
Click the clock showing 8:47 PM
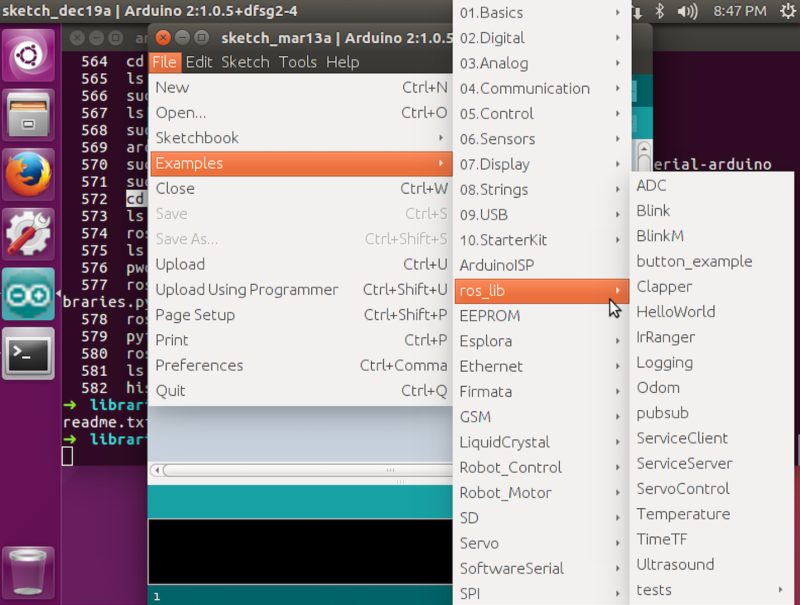(739, 11)
